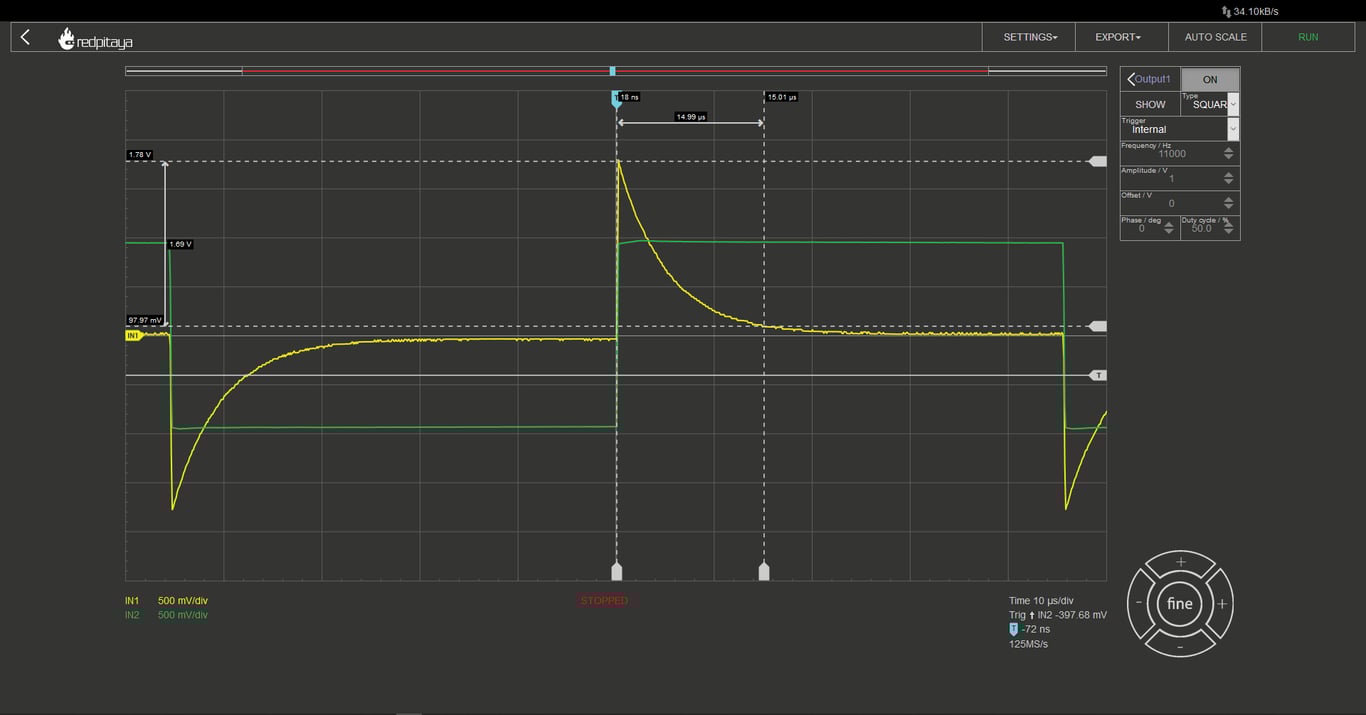Click the left minus on the navigation wheel
Image resolution: width=1366 pixels, height=715 pixels.
1139,604
